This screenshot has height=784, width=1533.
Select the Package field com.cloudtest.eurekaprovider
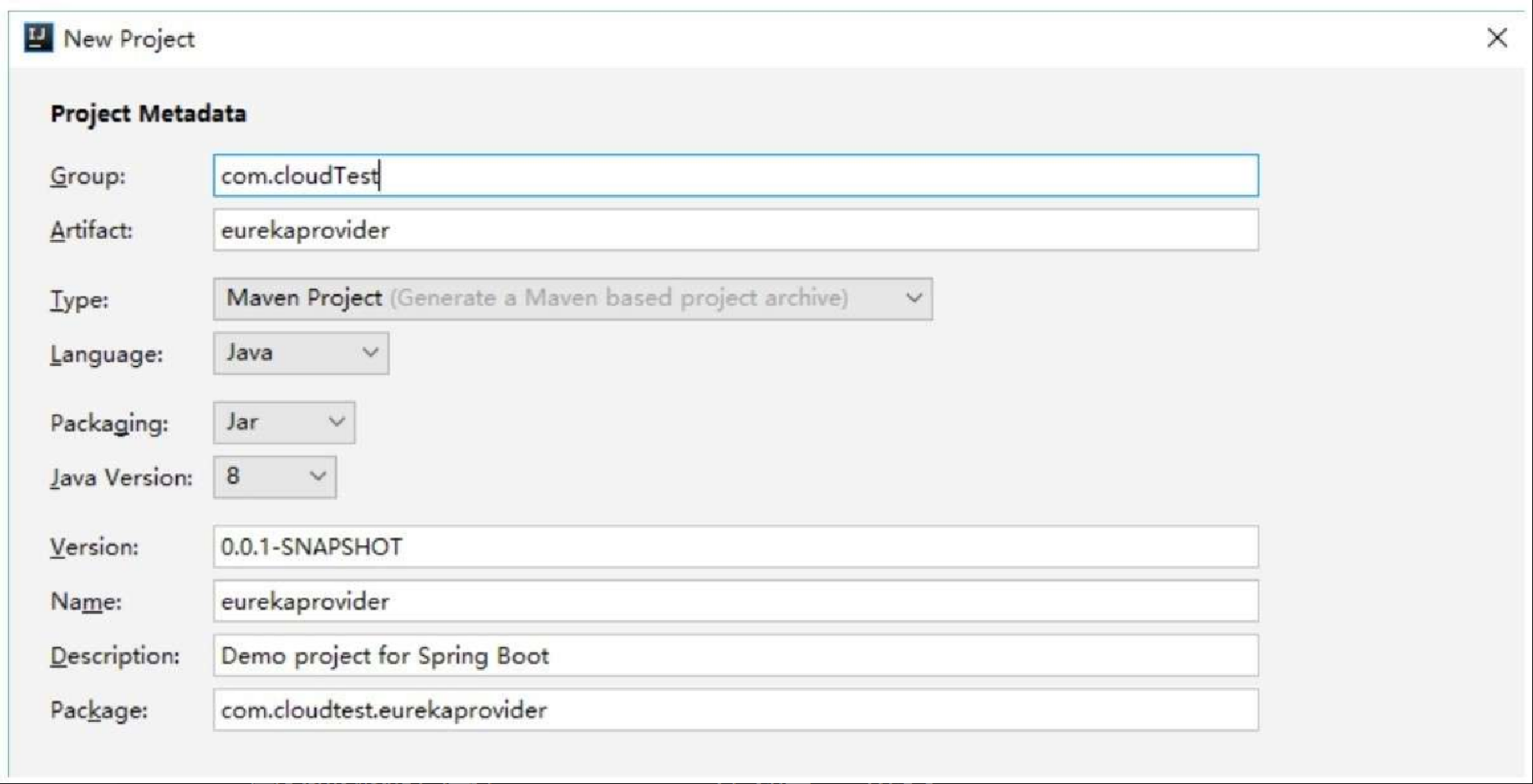[x=735, y=710]
